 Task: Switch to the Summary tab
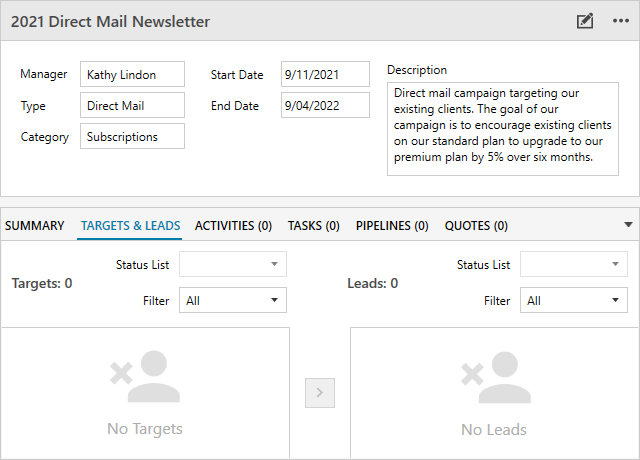(x=35, y=226)
